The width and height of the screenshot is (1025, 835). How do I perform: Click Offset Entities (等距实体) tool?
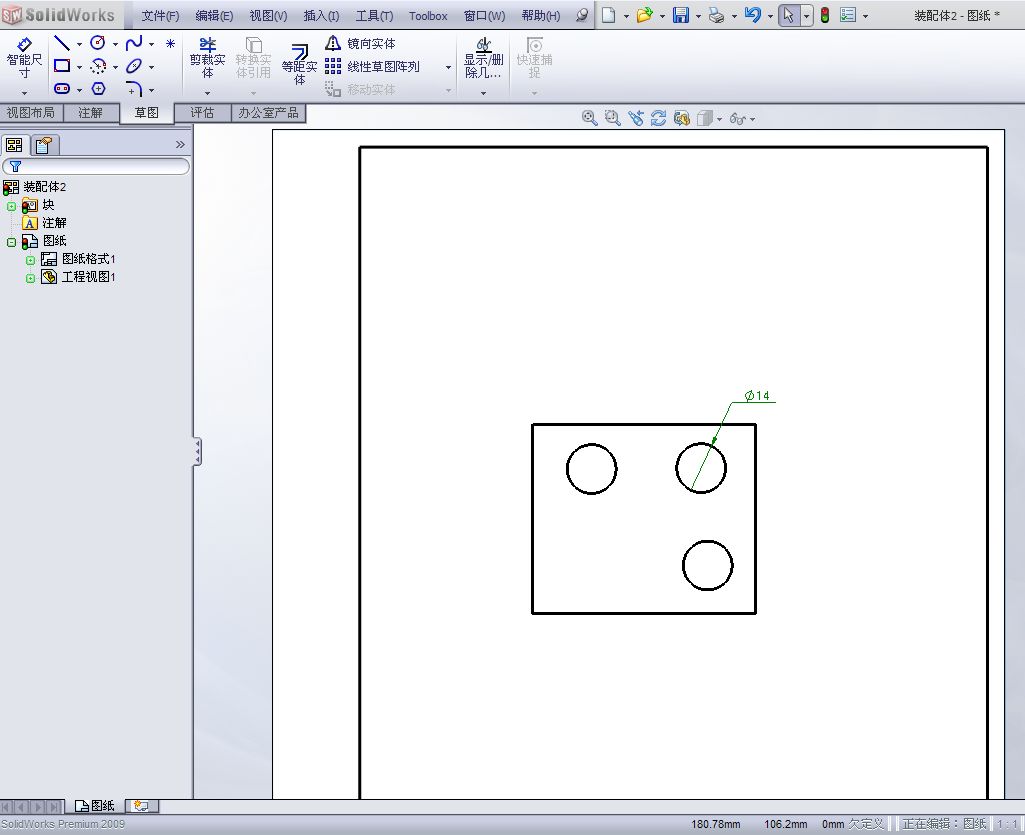pyautogui.click(x=299, y=64)
